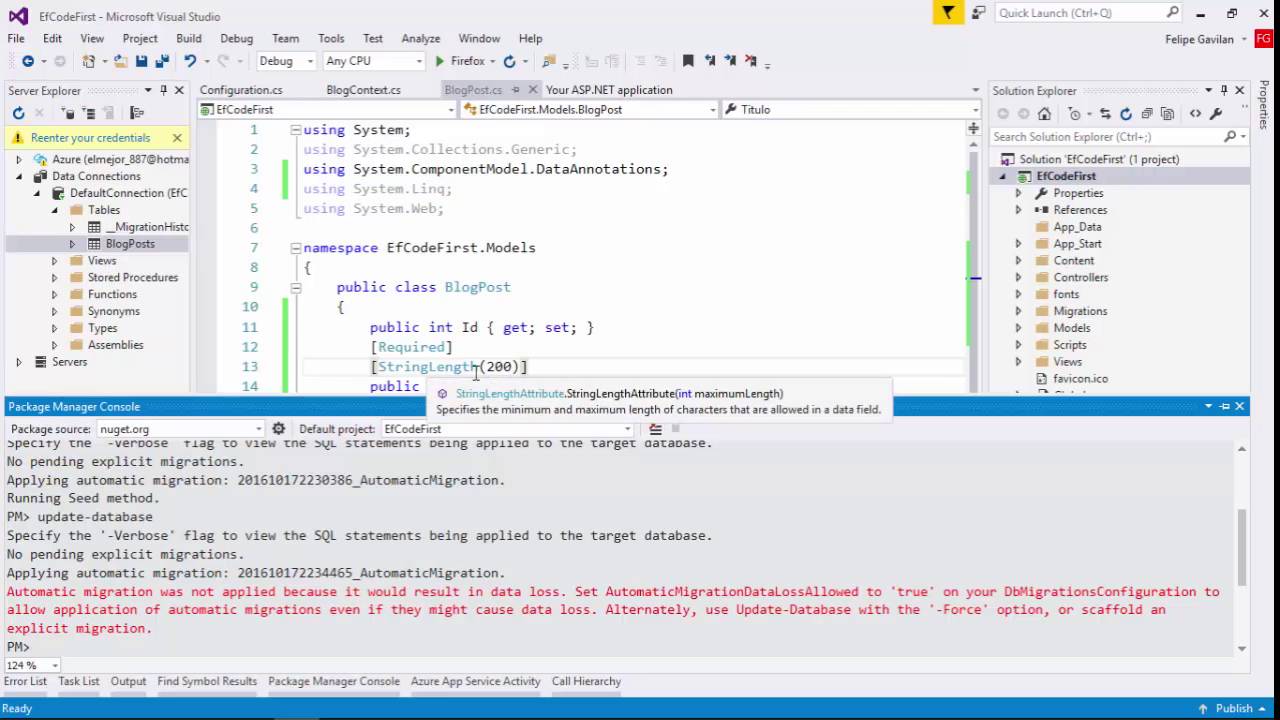
Task: Open the 124 % zoom level dropdown
Action: click(54, 665)
